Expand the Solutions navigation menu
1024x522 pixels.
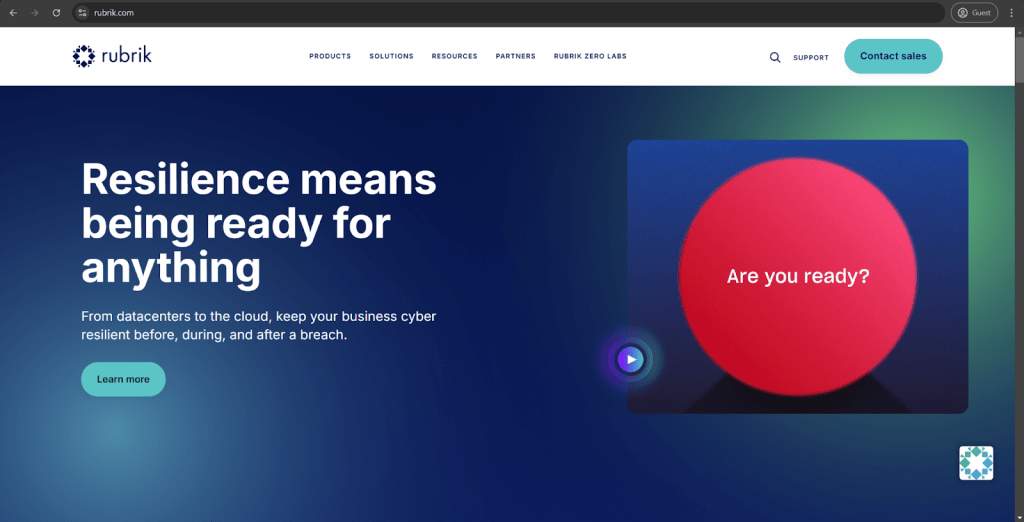coord(391,57)
